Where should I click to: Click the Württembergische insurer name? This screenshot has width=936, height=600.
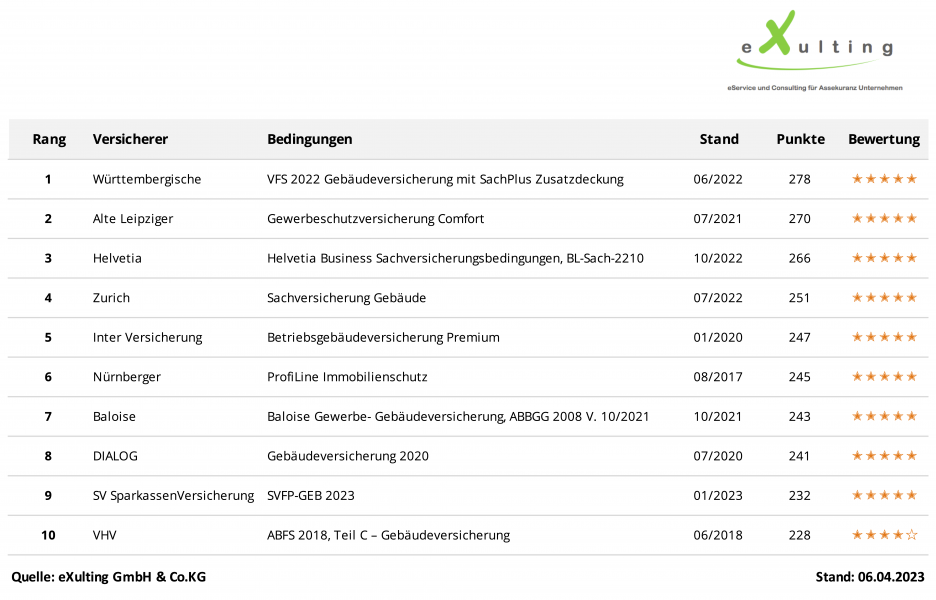coord(147,179)
